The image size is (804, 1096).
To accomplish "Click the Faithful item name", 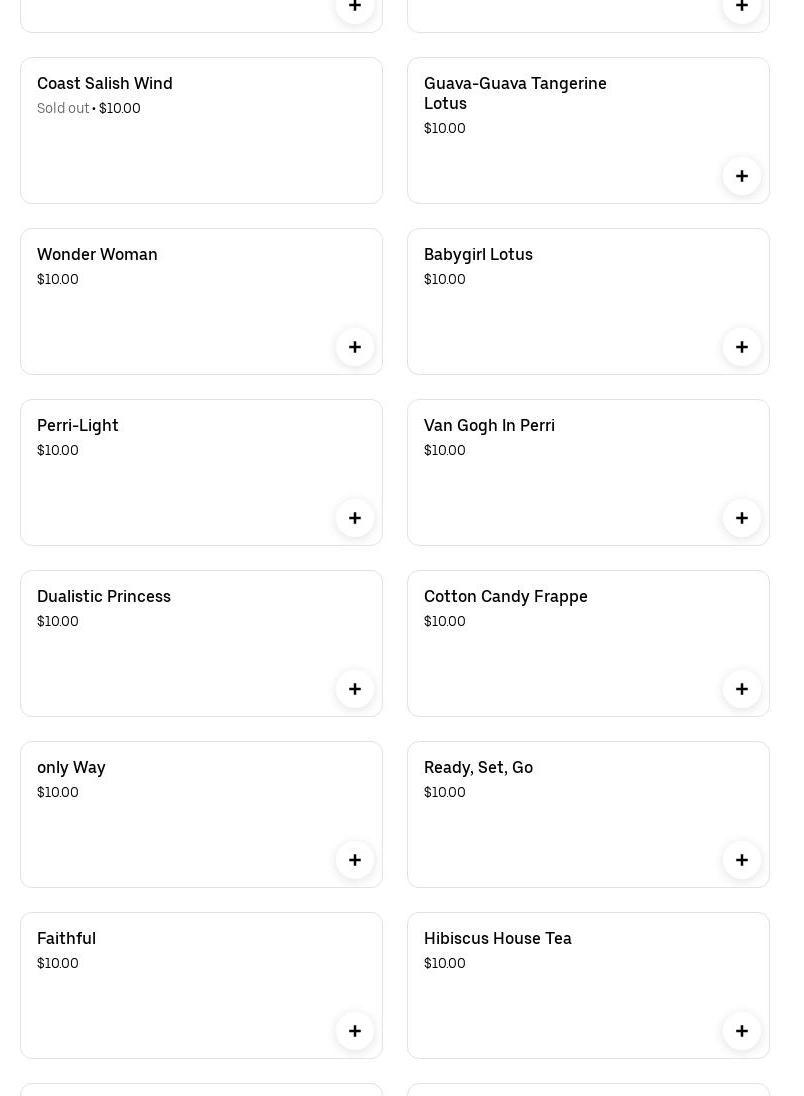I will coord(66,939).
